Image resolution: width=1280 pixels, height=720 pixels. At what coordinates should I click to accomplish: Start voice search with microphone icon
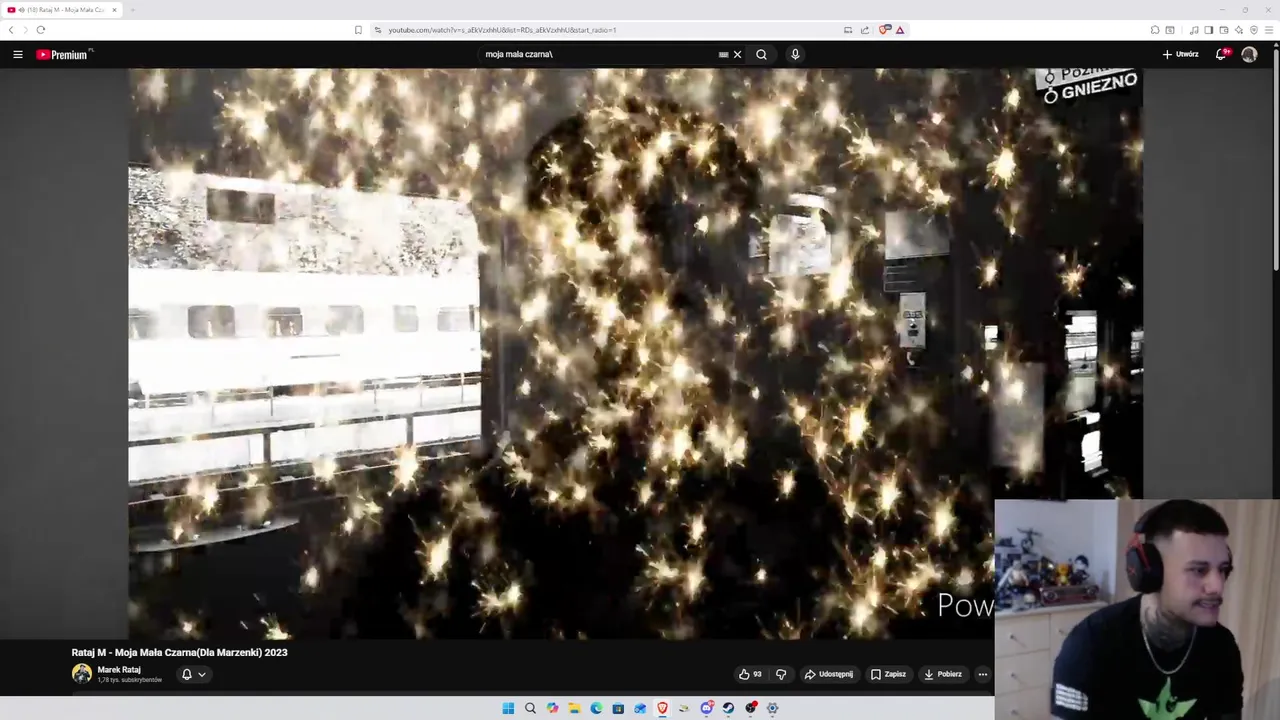pos(795,54)
